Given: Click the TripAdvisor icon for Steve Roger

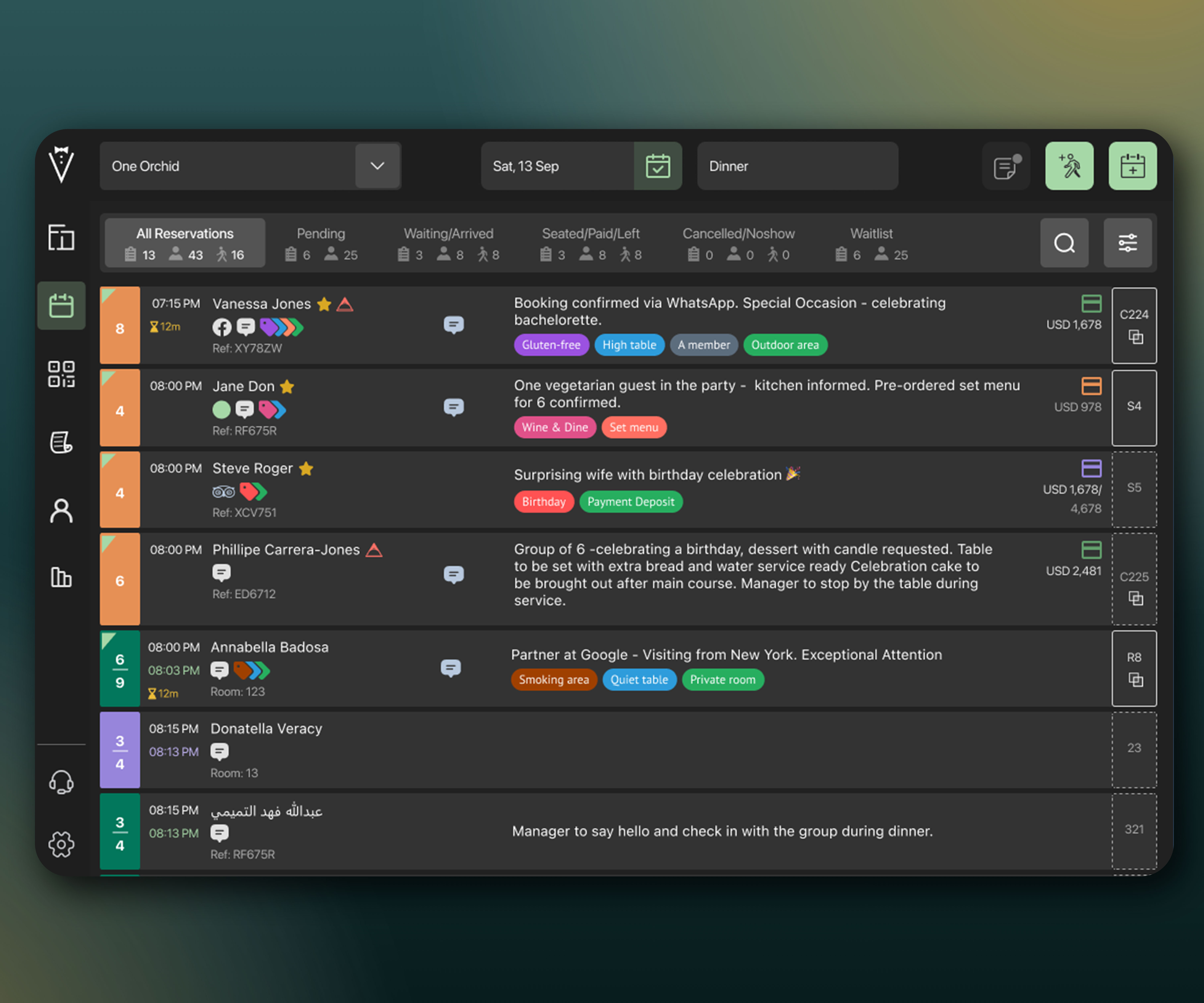Looking at the screenshot, I should (x=224, y=492).
